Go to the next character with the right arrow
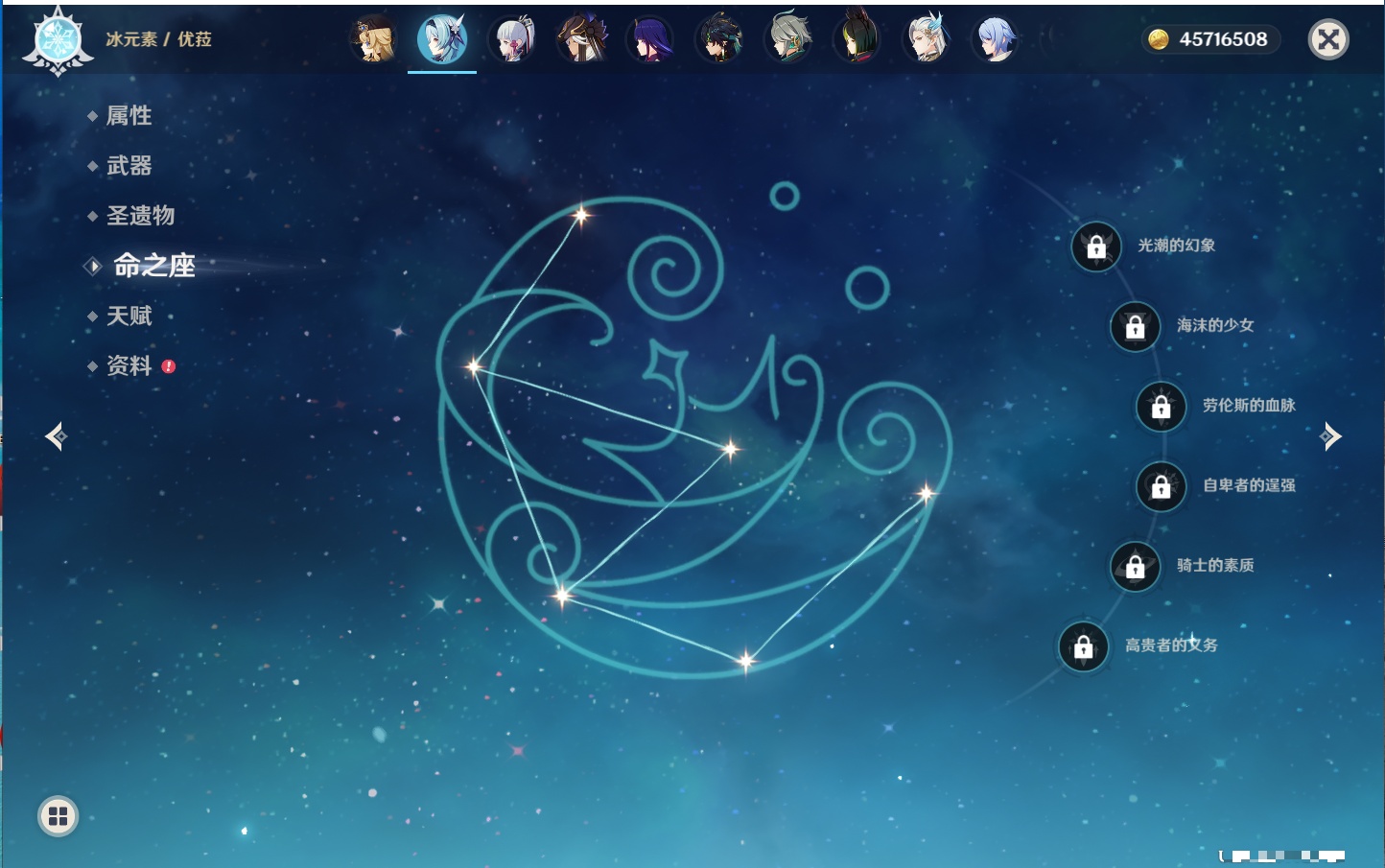The image size is (1385, 868). (x=1330, y=436)
